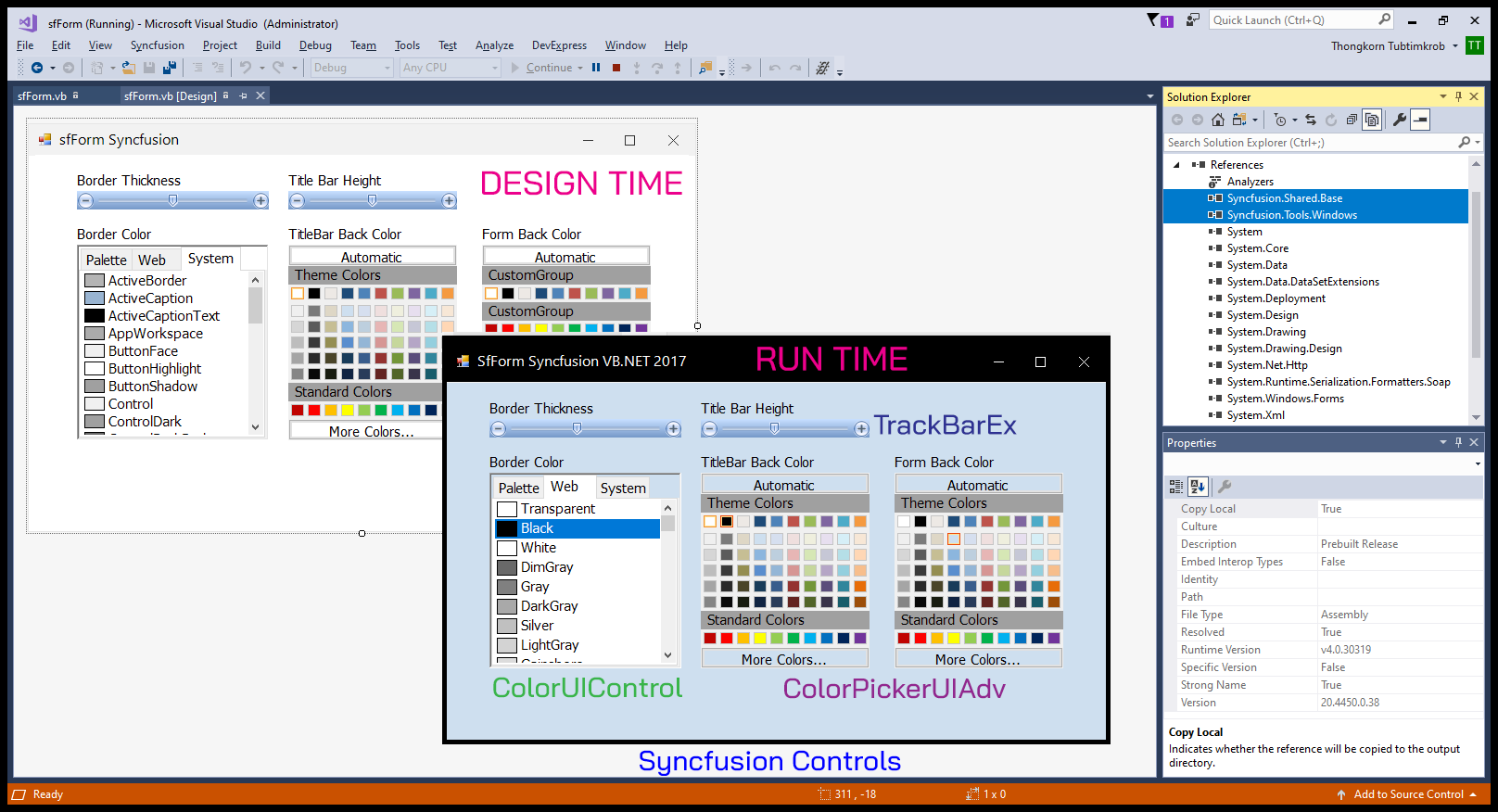The height and width of the screenshot is (812, 1498).
Task: Toggle auto-hide pin of Solution Explorer
Action: (1459, 96)
